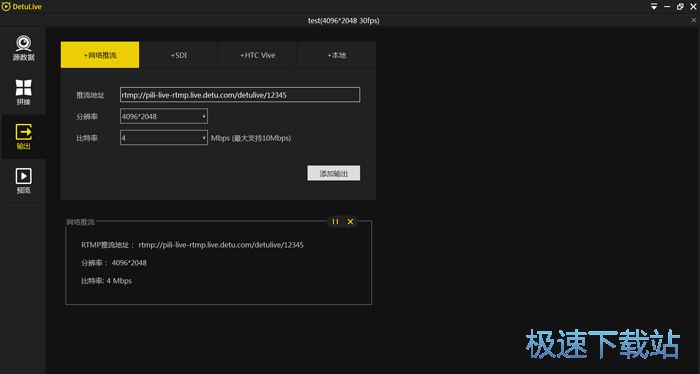The height and width of the screenshot is (374, 700).
Task: Open the 拼接 stitching panel
Action: coord(23,92)
